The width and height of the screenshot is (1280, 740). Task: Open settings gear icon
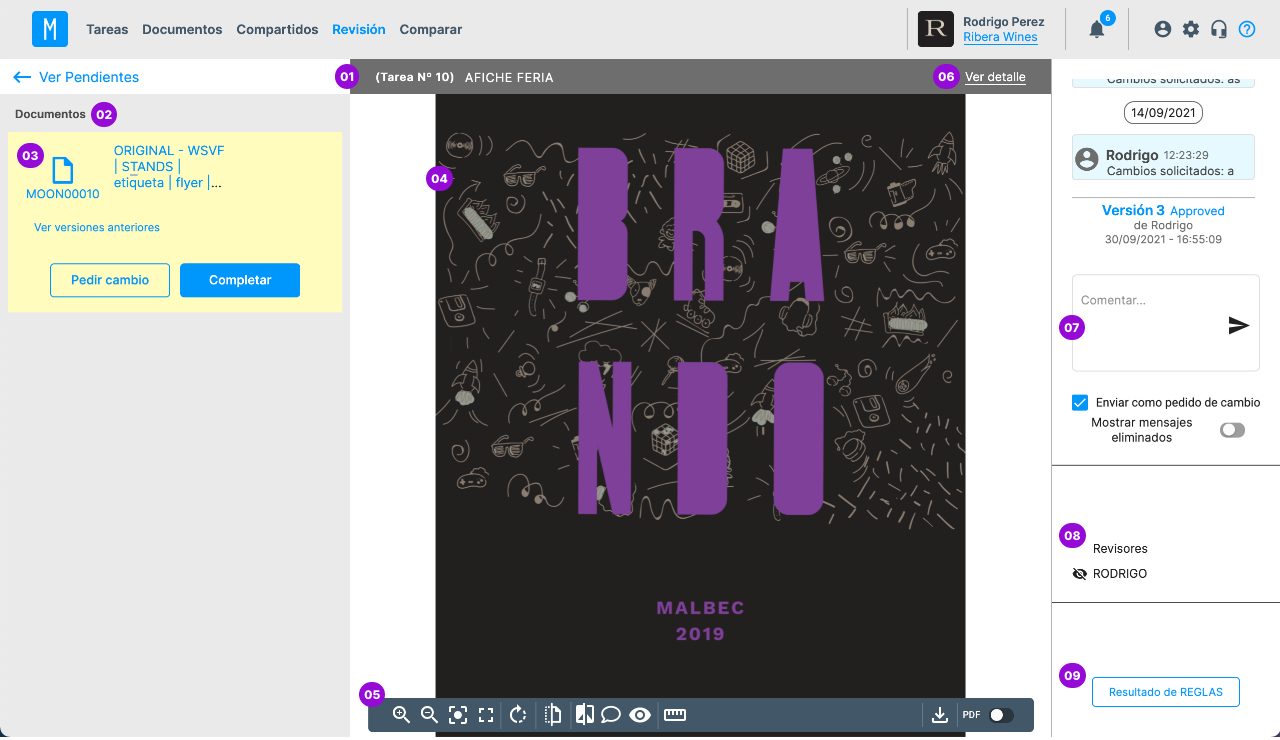click(x=1190, y=29)
